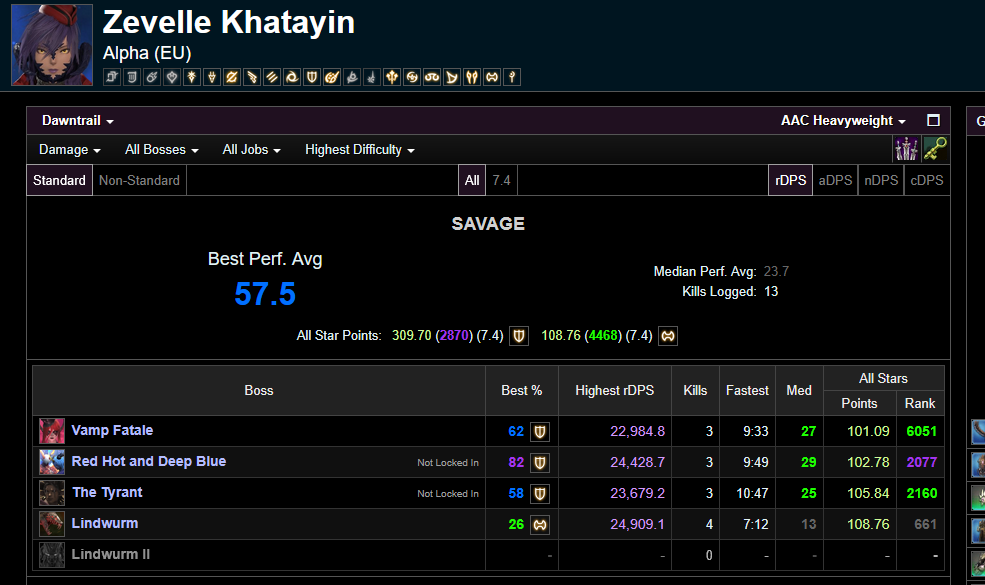This screenshot has width=985, height=585.
Task: Open Zevelle Khatayin's character portrait
Action: point(52,45)
